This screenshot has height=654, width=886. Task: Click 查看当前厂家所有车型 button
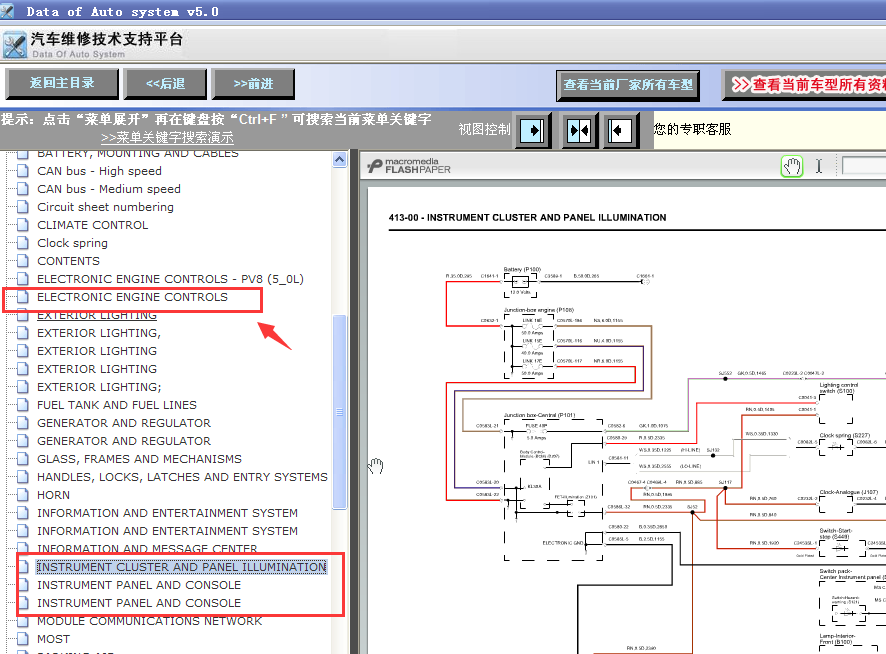tap(628, 85)
